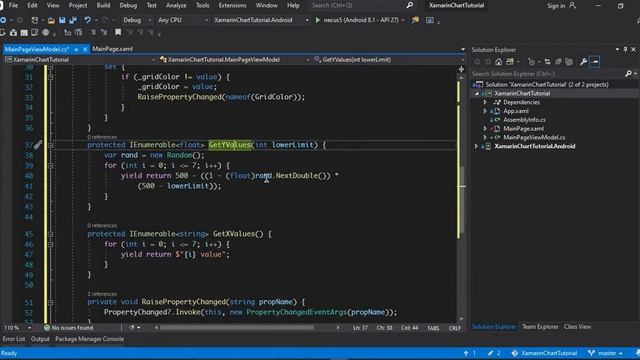The image size is (640, 360).
Task: Collapse the XamarinChartTutorial project node
Action: click(x=476, y=94)
